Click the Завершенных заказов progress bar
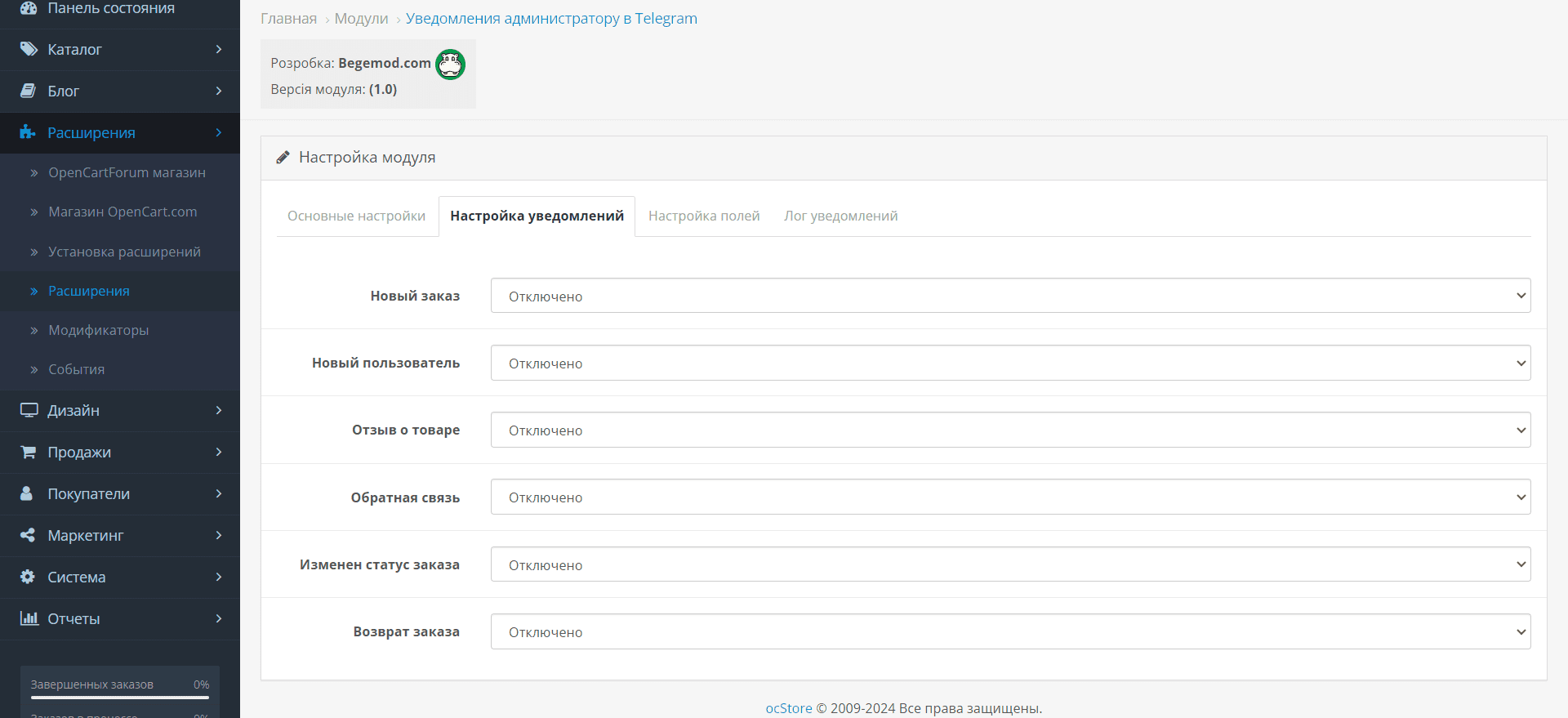Image resolution: width=1568 pixels, height=718 pixels. click(120, 697)
